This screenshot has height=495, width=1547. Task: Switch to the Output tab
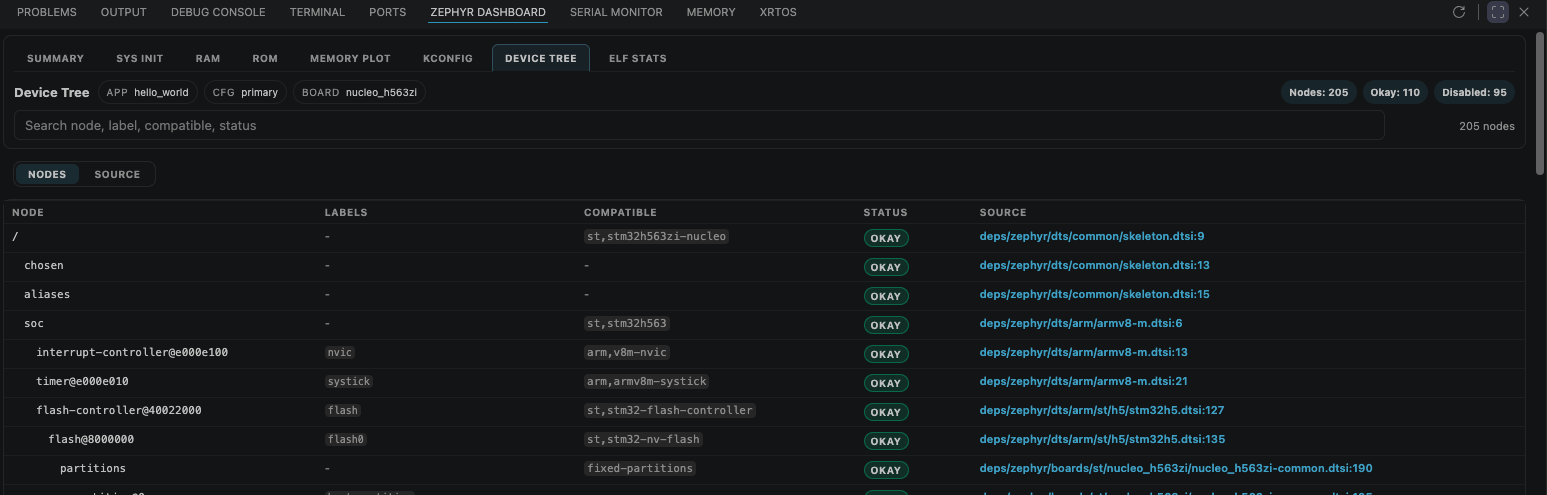pyautogui.click(x=124, y=12)
